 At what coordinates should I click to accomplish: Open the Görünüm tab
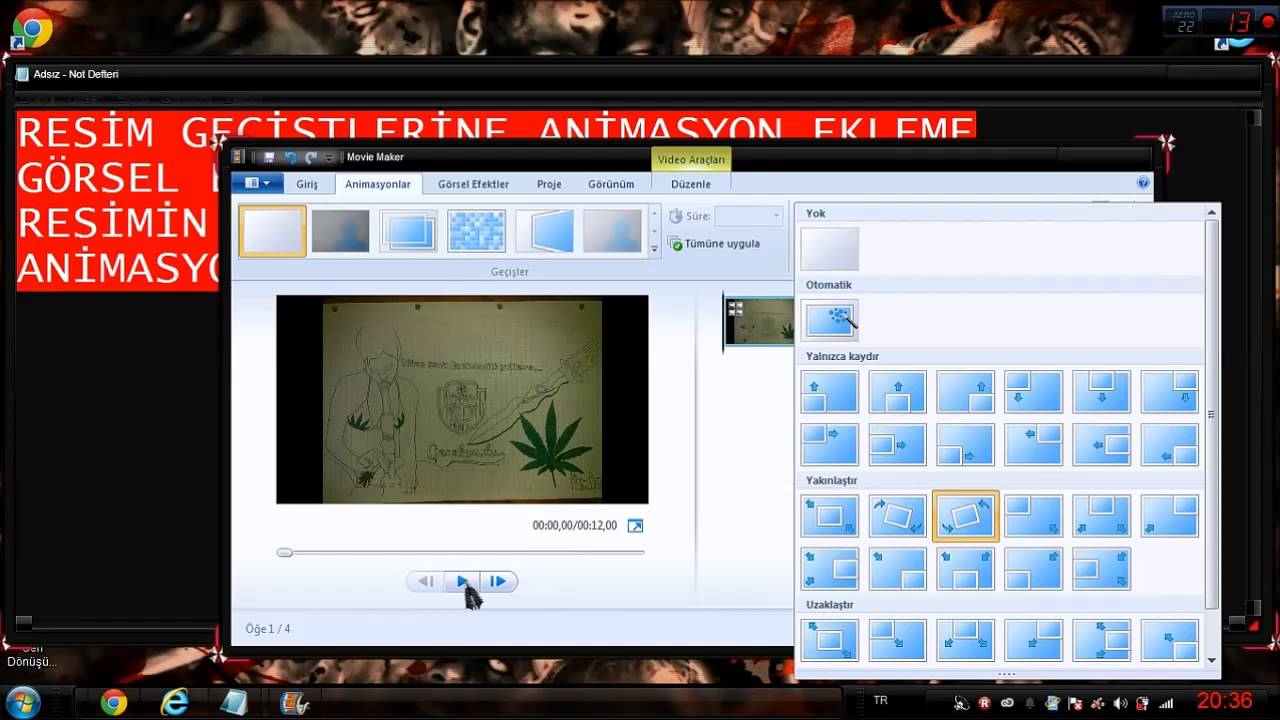tap(611, 184)
